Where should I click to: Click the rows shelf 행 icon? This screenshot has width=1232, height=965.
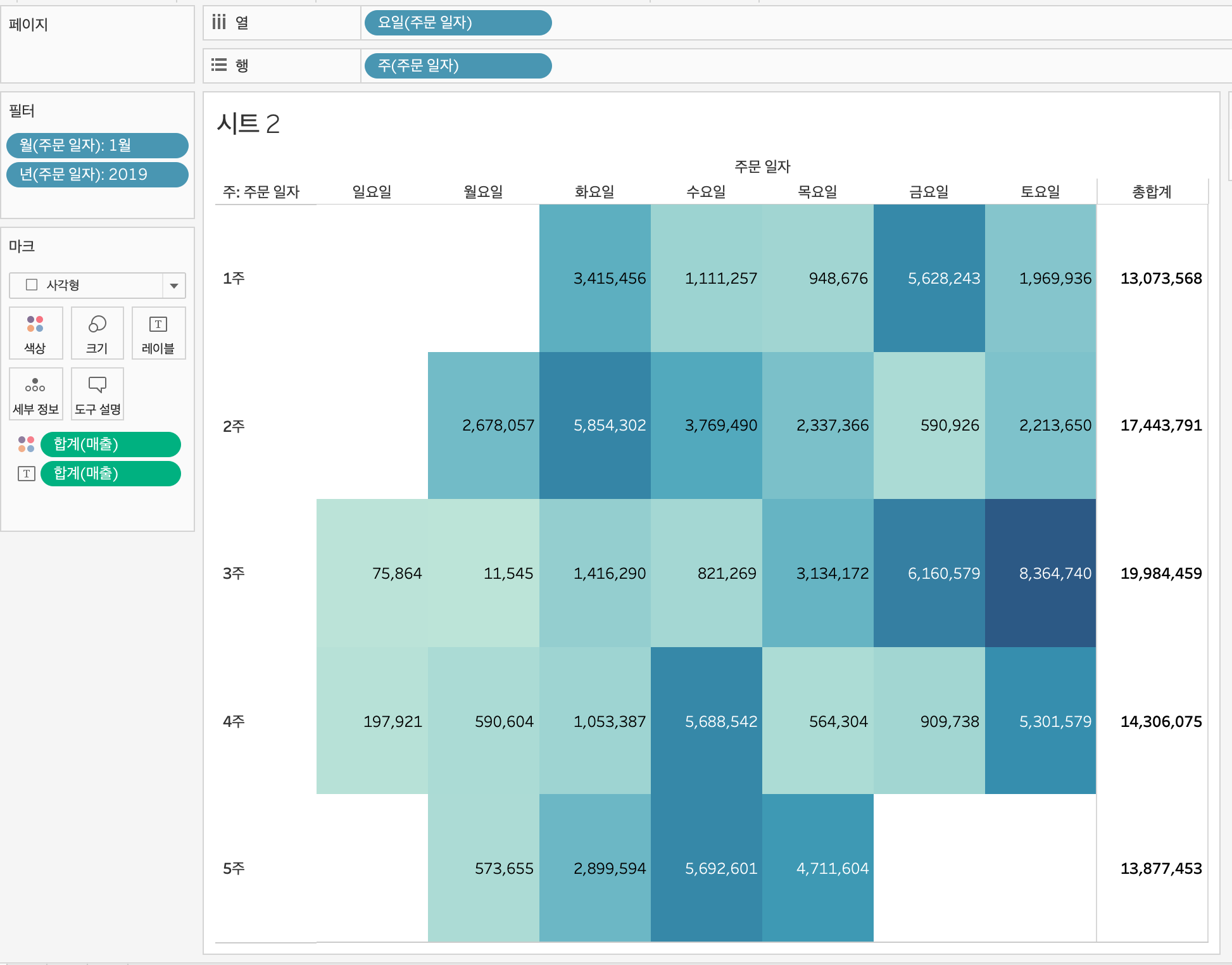tap(219, 65)
